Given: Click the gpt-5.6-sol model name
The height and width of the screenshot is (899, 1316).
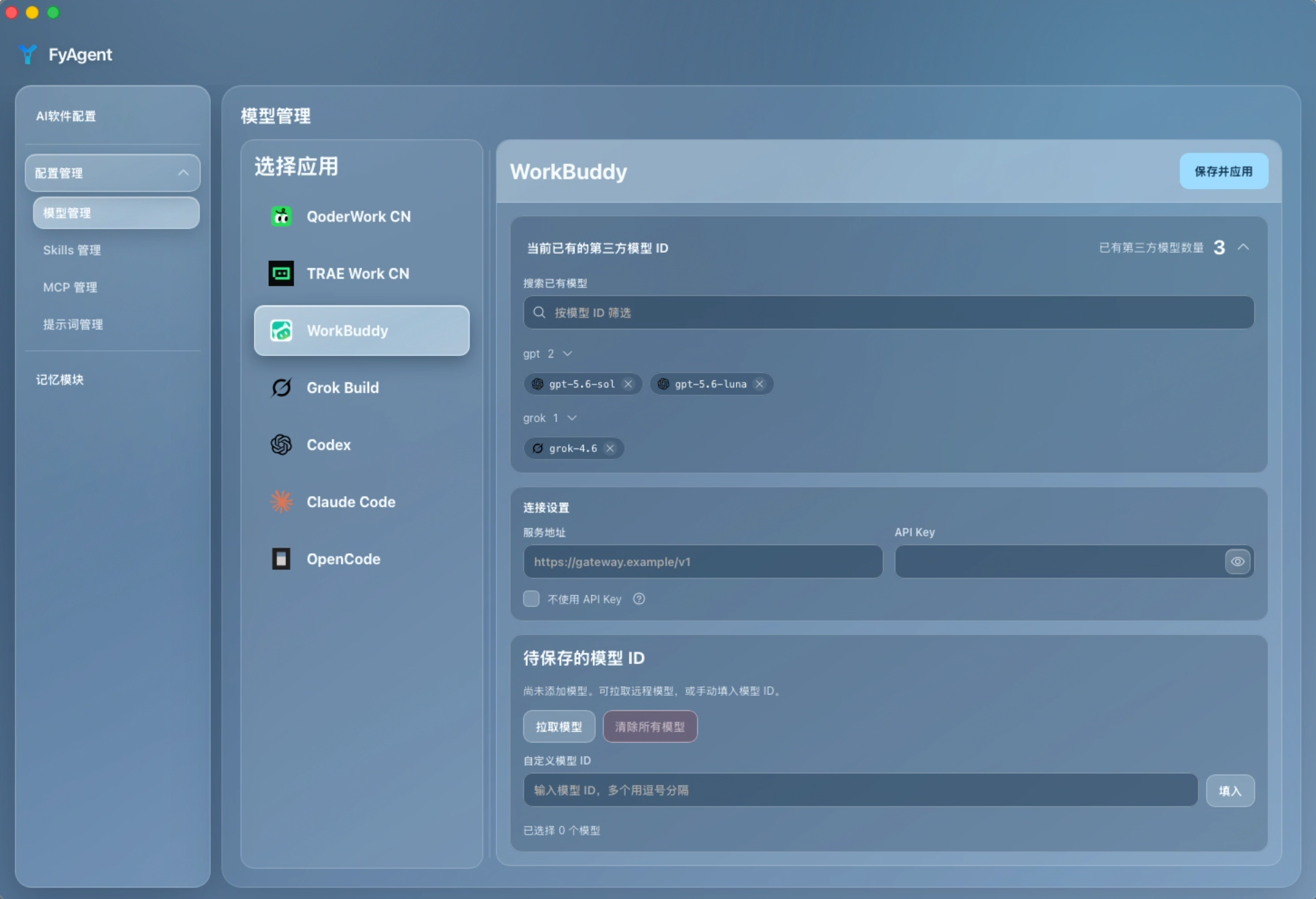Looking at the screenshot, I should [x=582, y=384].
